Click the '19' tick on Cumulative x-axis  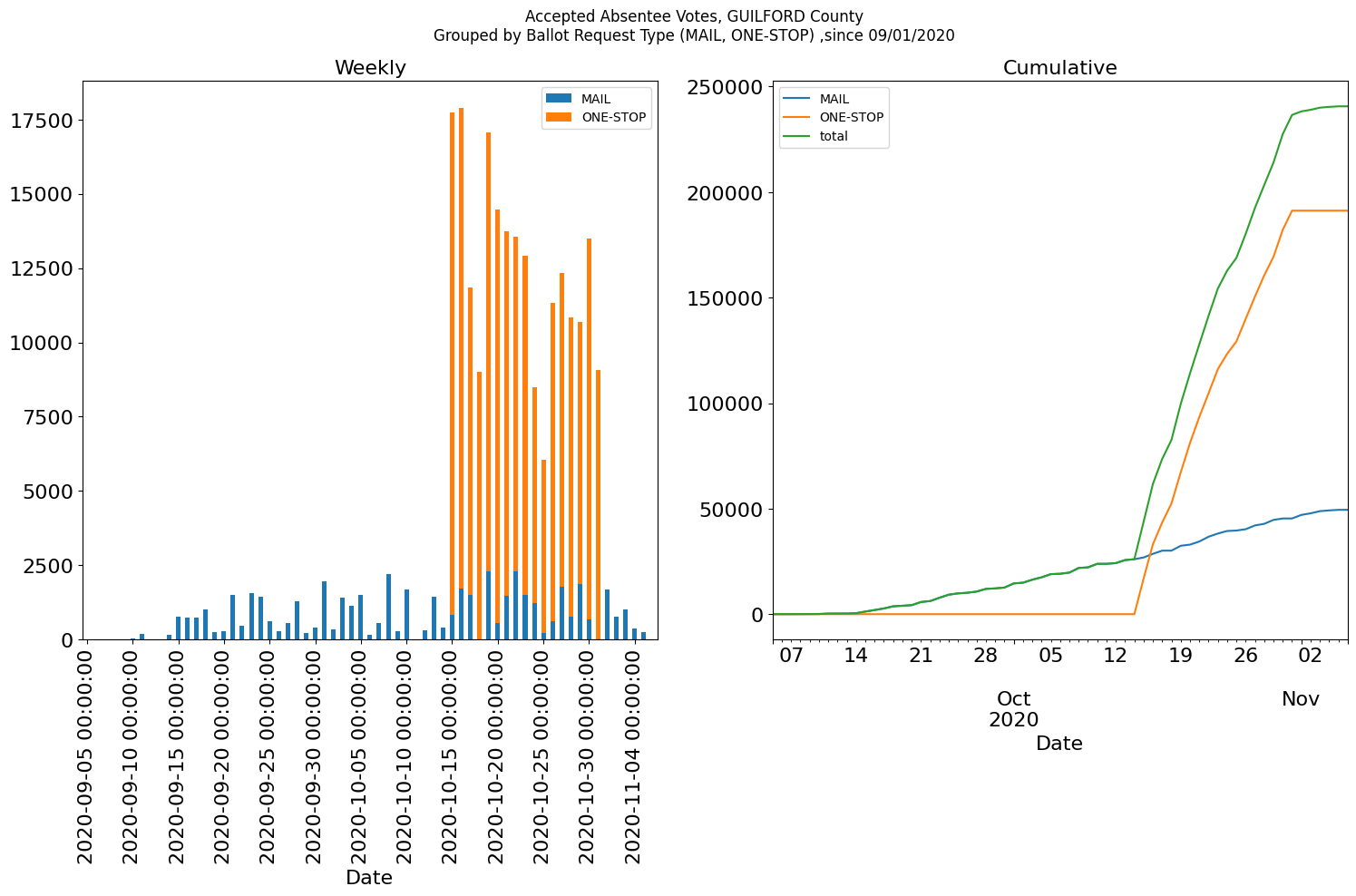point(1180,655)
